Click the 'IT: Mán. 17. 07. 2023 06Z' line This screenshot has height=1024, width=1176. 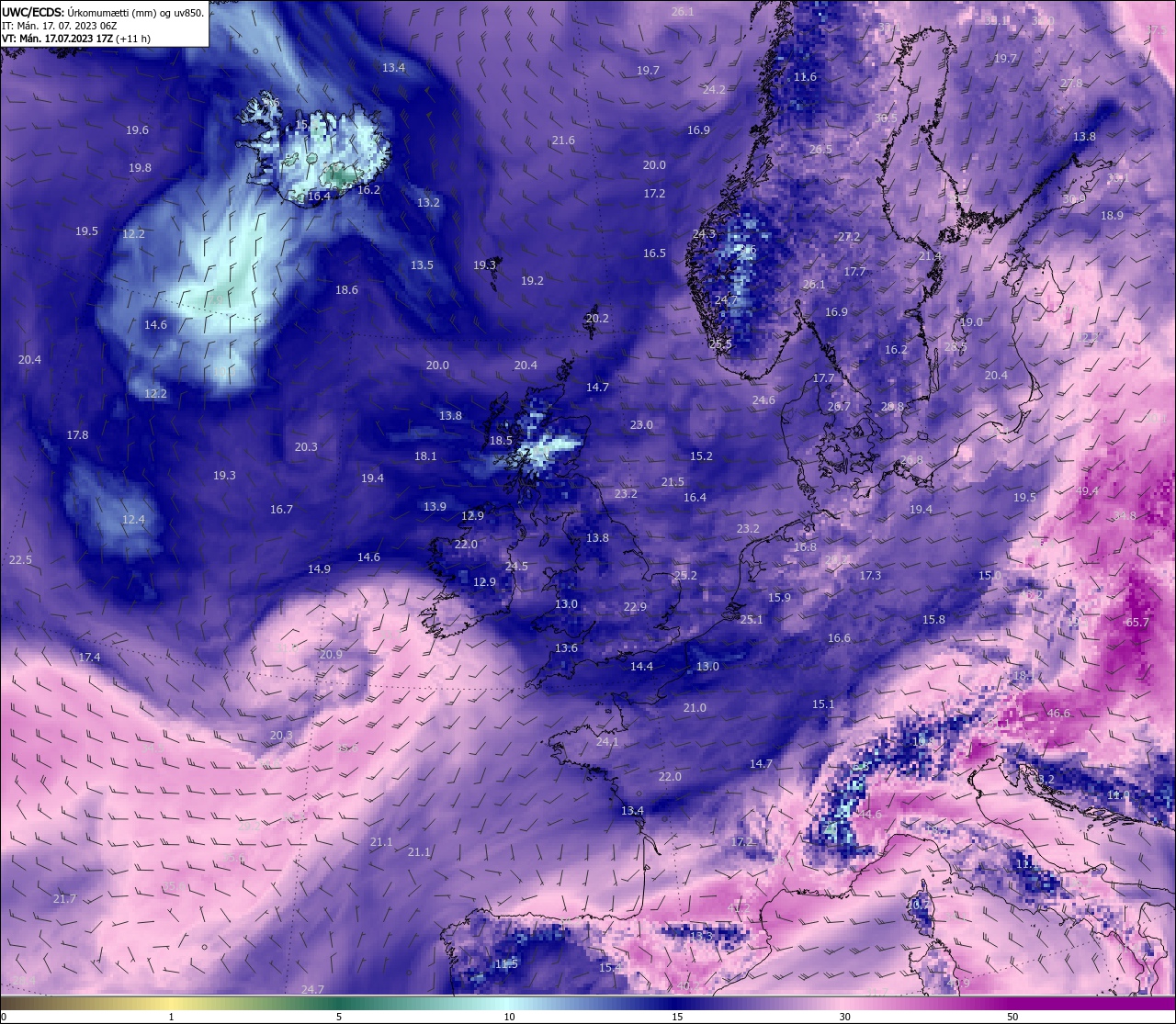59,26
